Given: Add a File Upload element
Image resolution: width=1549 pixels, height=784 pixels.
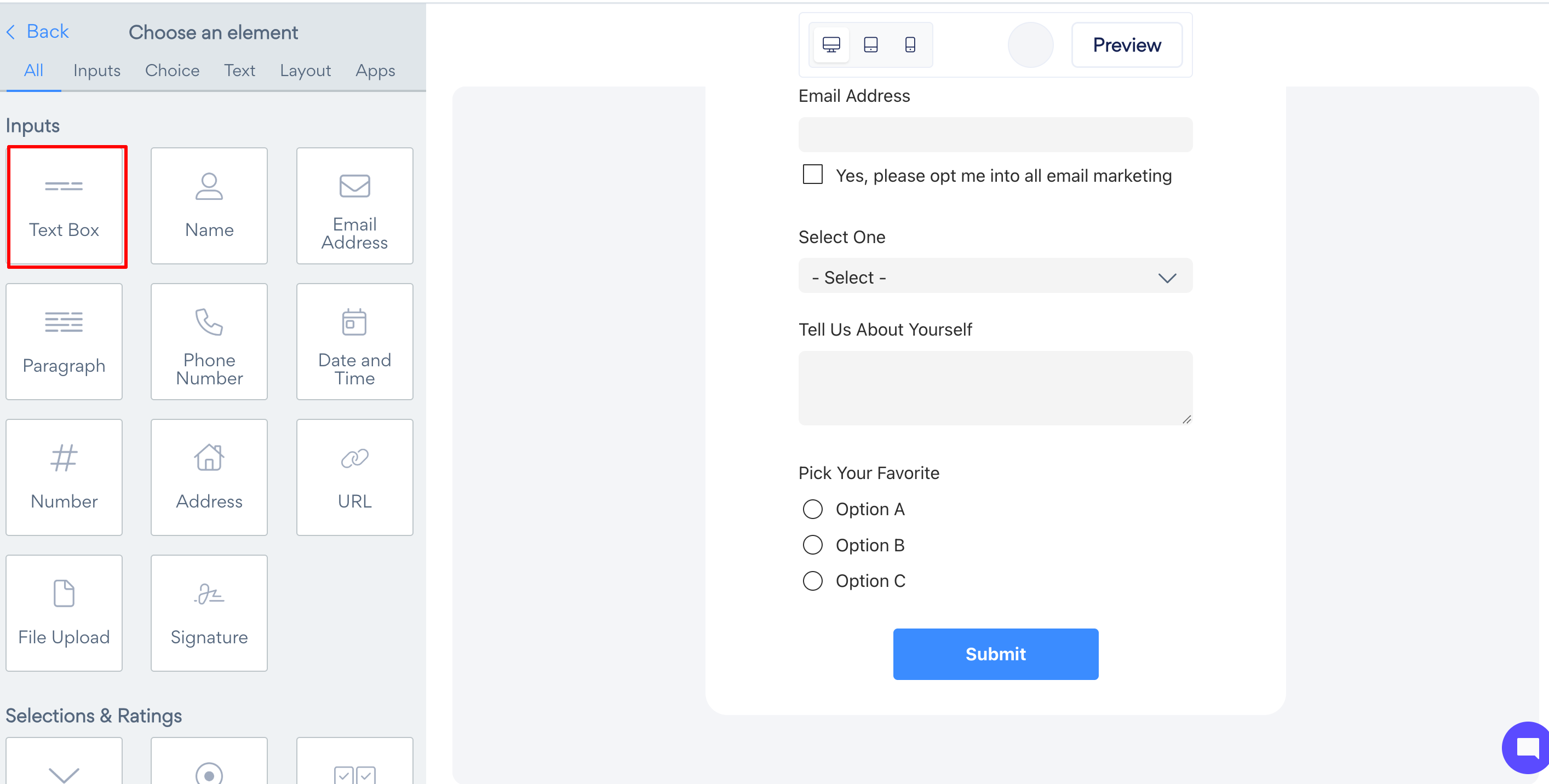Looking at the screenshot, I should pos(64,613).
